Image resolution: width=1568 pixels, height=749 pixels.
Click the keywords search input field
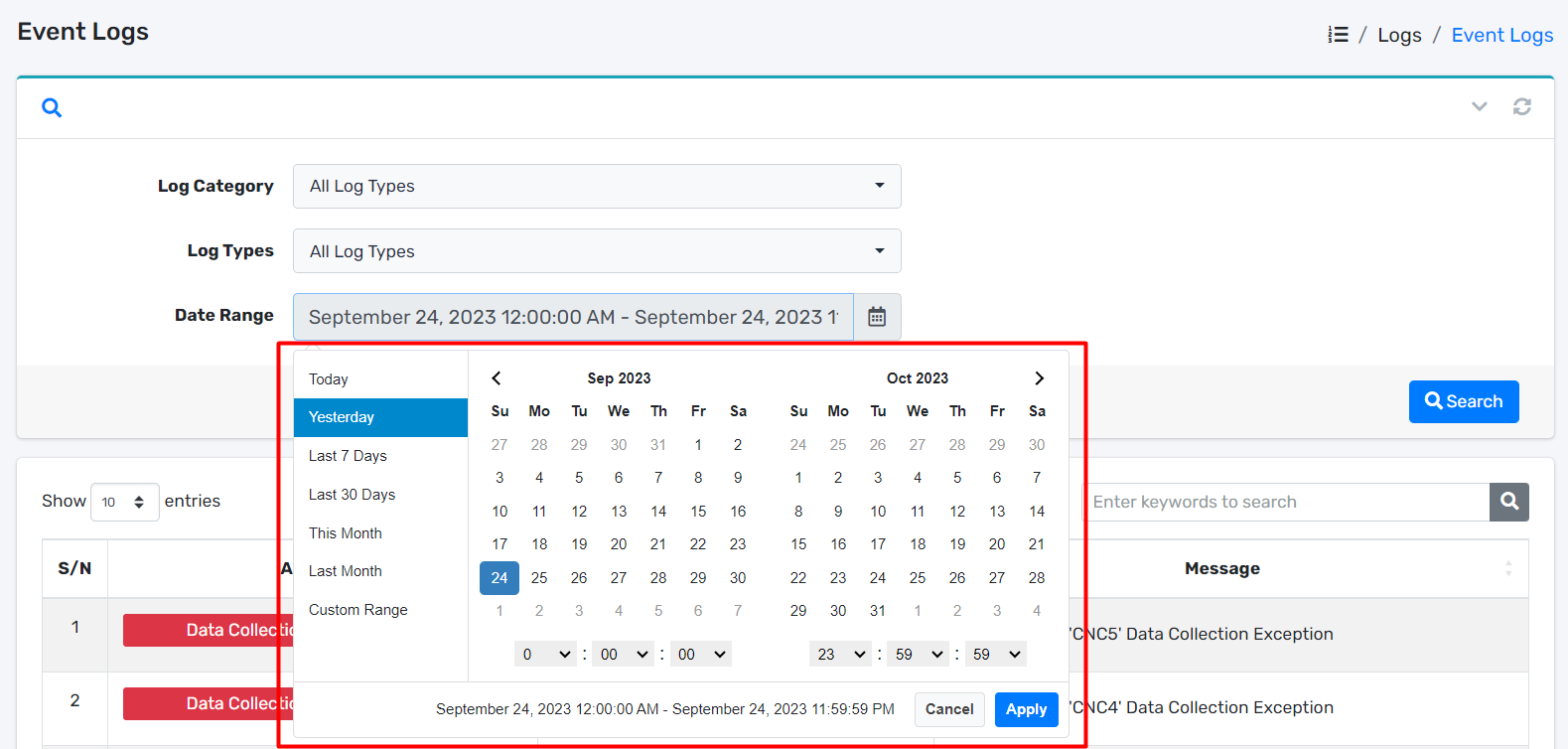(1287, 502)
